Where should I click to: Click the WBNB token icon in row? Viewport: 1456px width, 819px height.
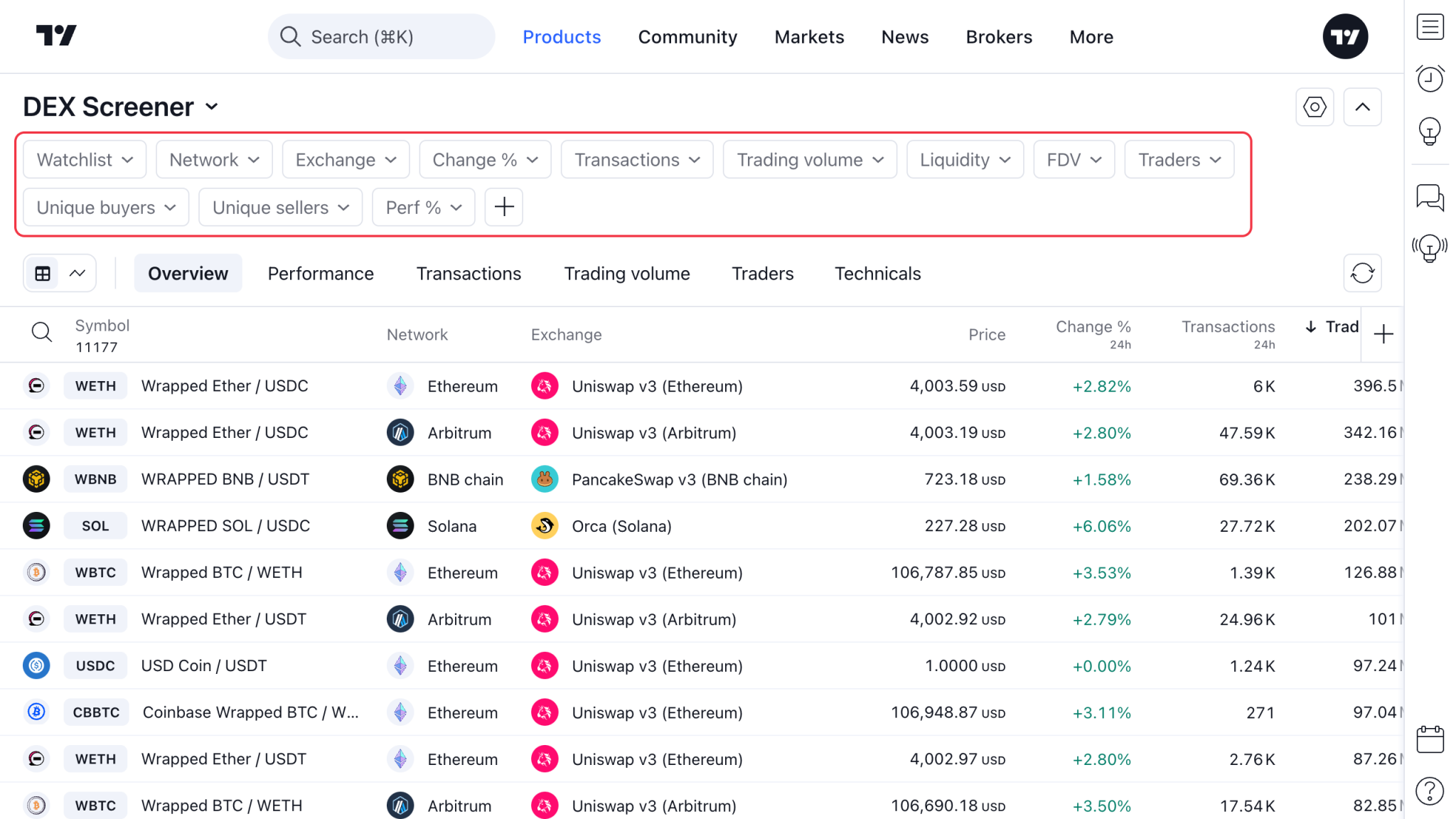click(x=36, y=479)
